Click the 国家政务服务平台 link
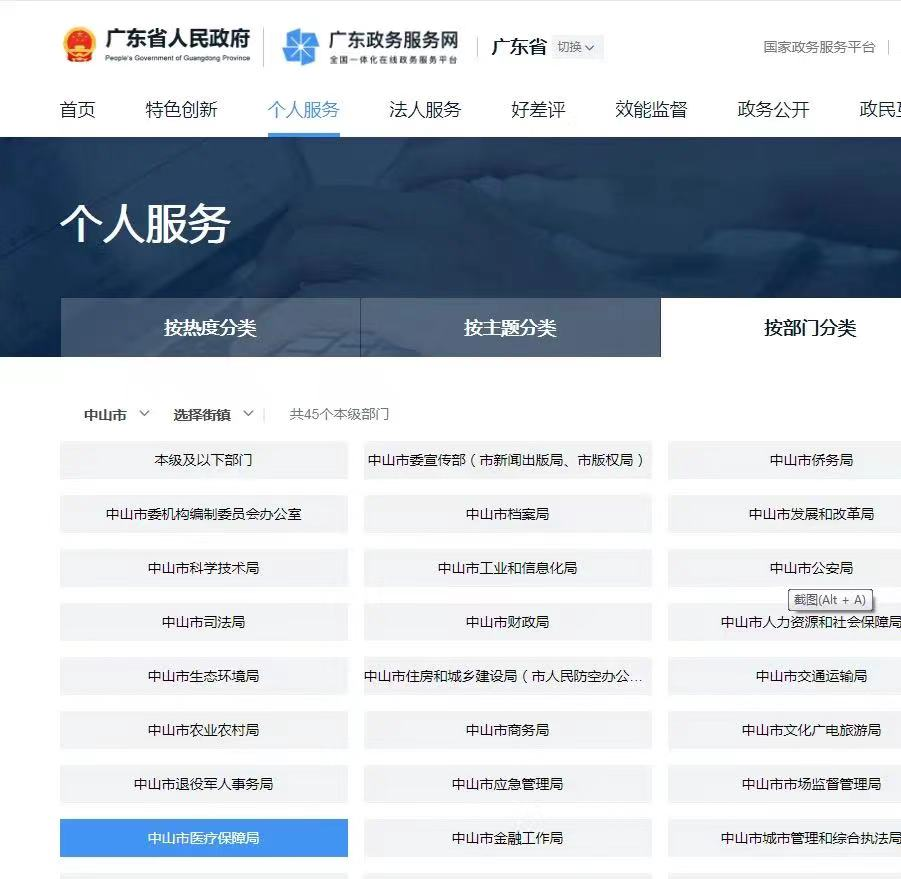This screenshot has width=901, height=879. [818, 47]
